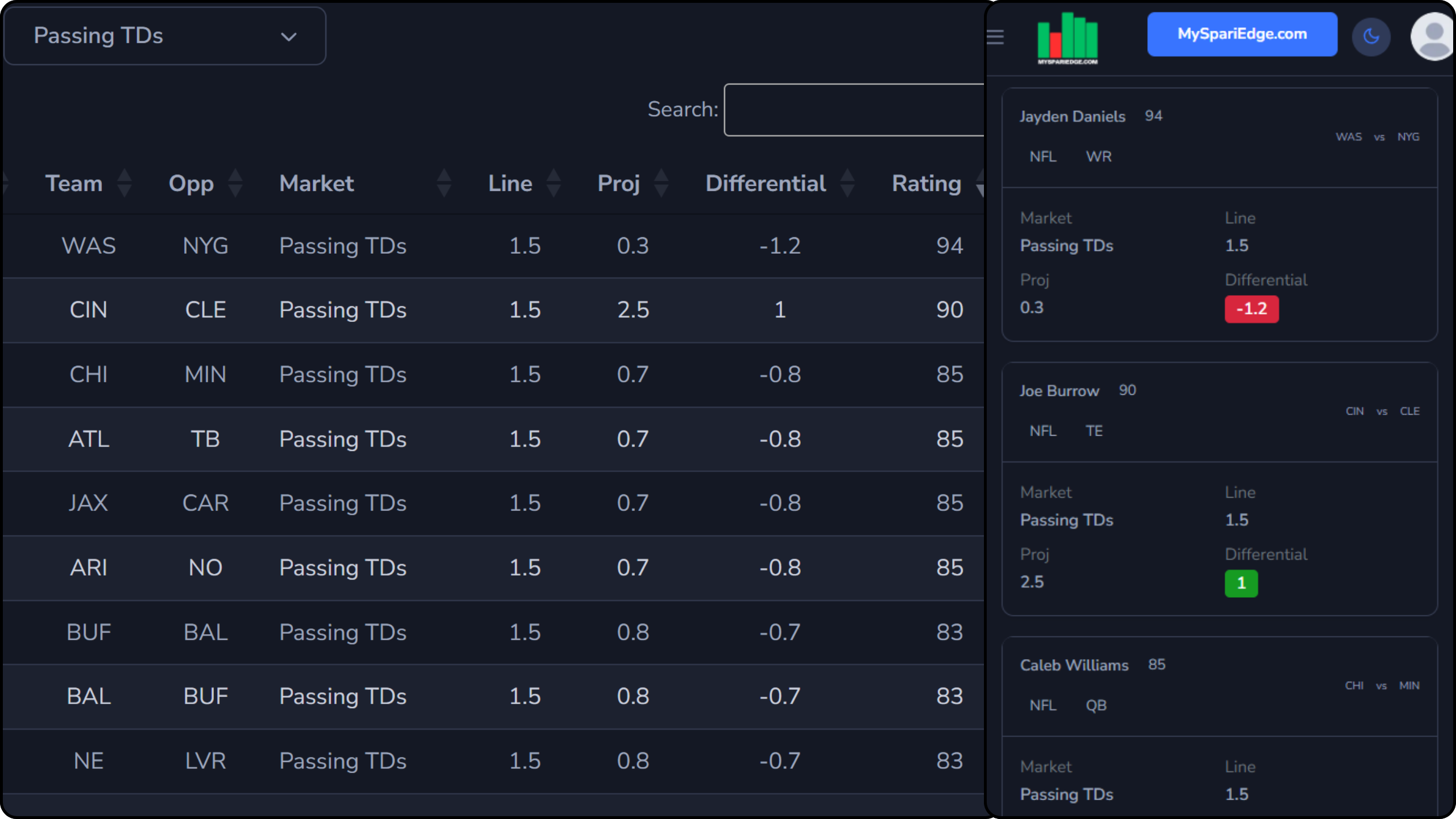
Task: Open the hamburger menu icon
Action: click(995, 37)
